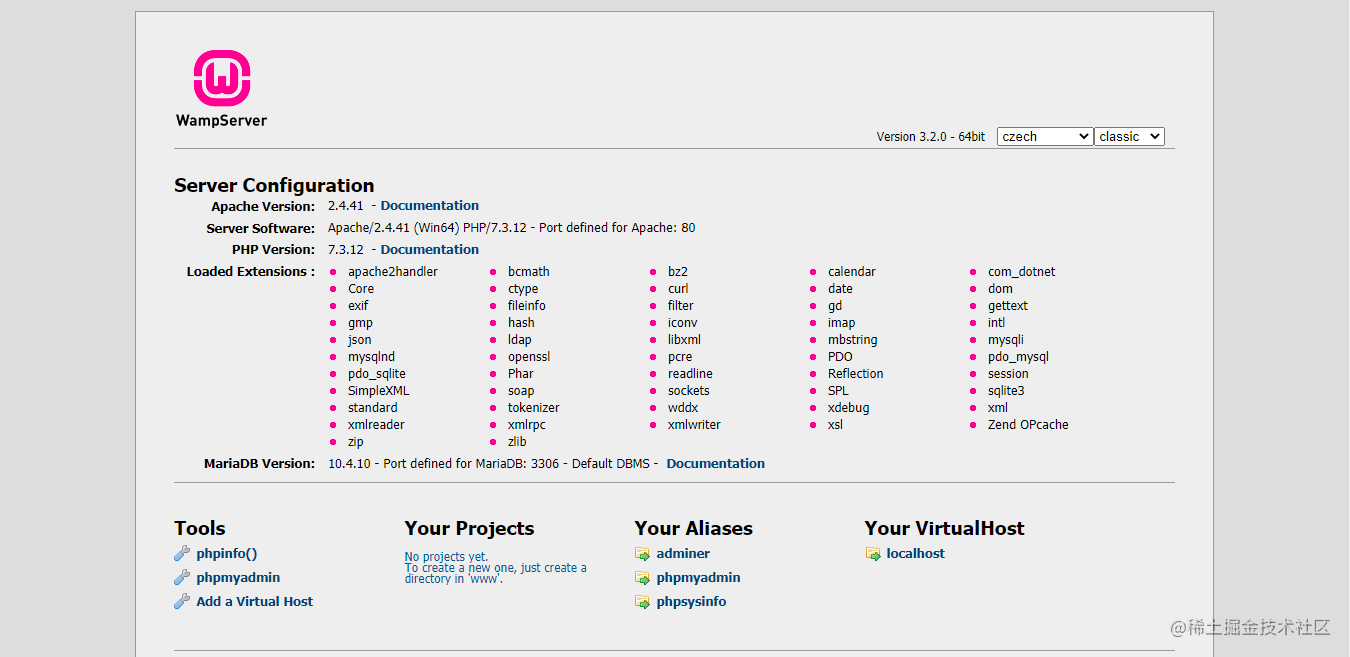Open phpinfo() under Tools
The width and height of the screenshot is (1350, 657).
click(227, 553)
